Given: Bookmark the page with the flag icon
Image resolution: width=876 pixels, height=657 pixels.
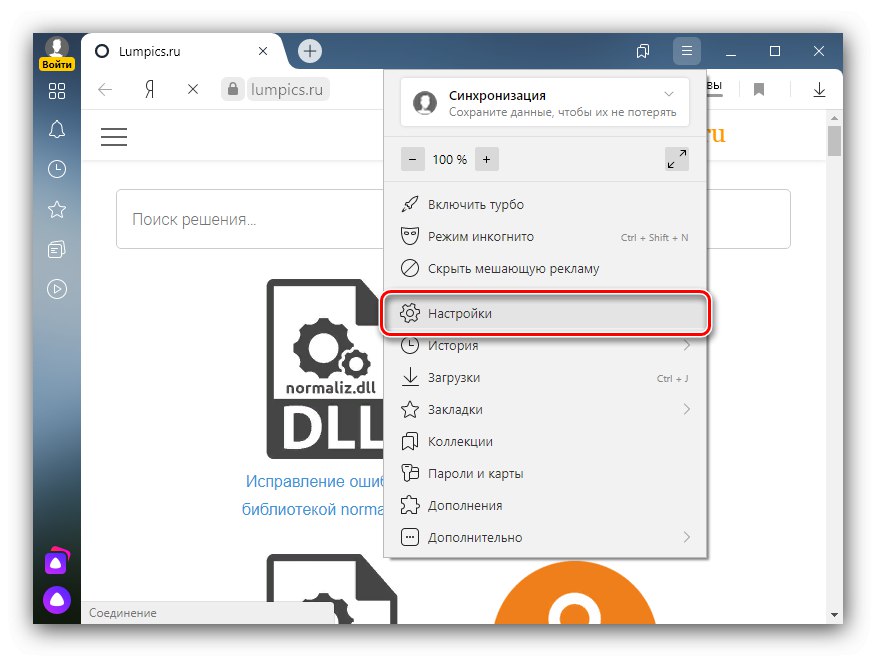Looking at the screenshot, I should [x=759, y=89].
